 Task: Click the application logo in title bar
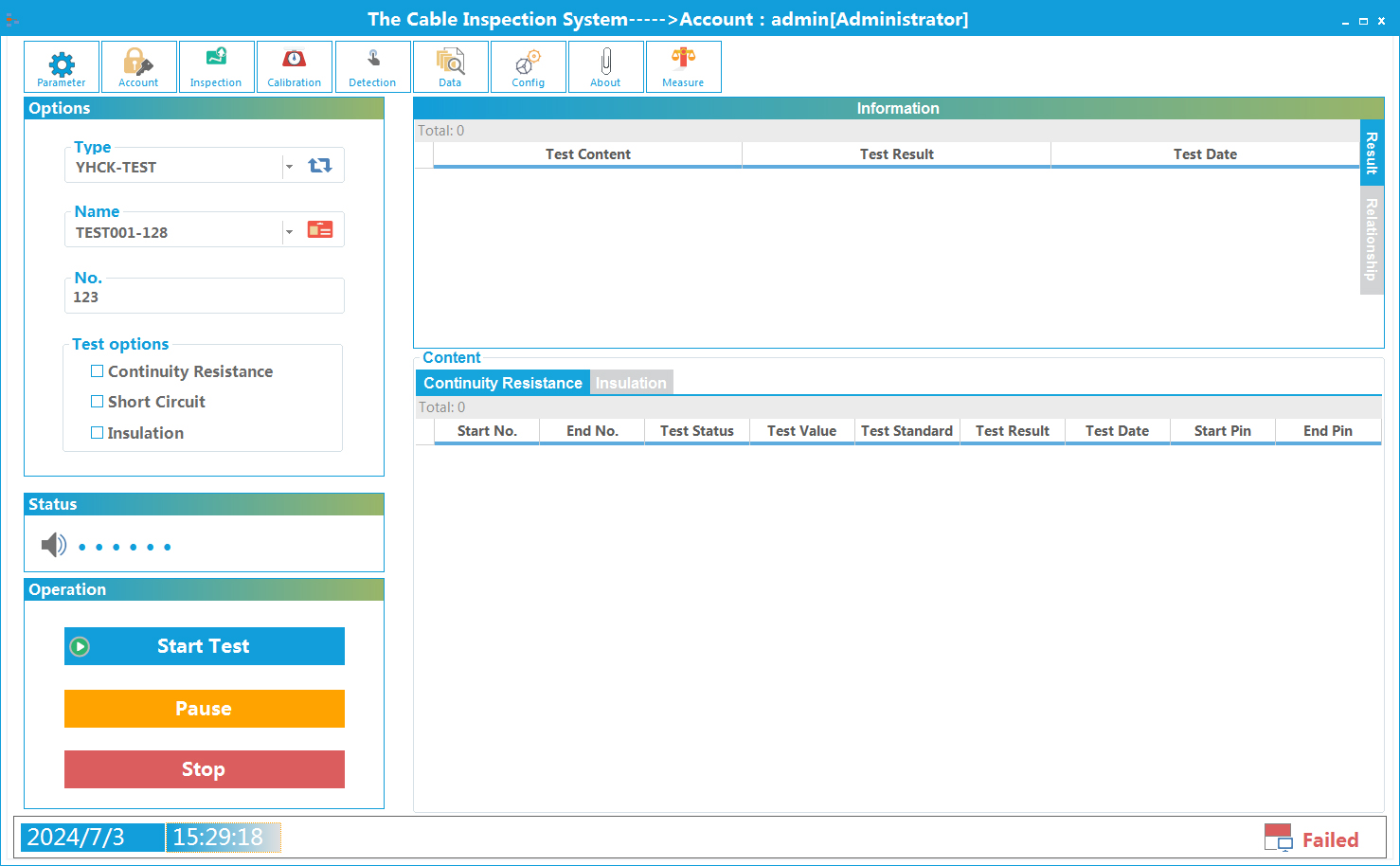coord(12,19)
